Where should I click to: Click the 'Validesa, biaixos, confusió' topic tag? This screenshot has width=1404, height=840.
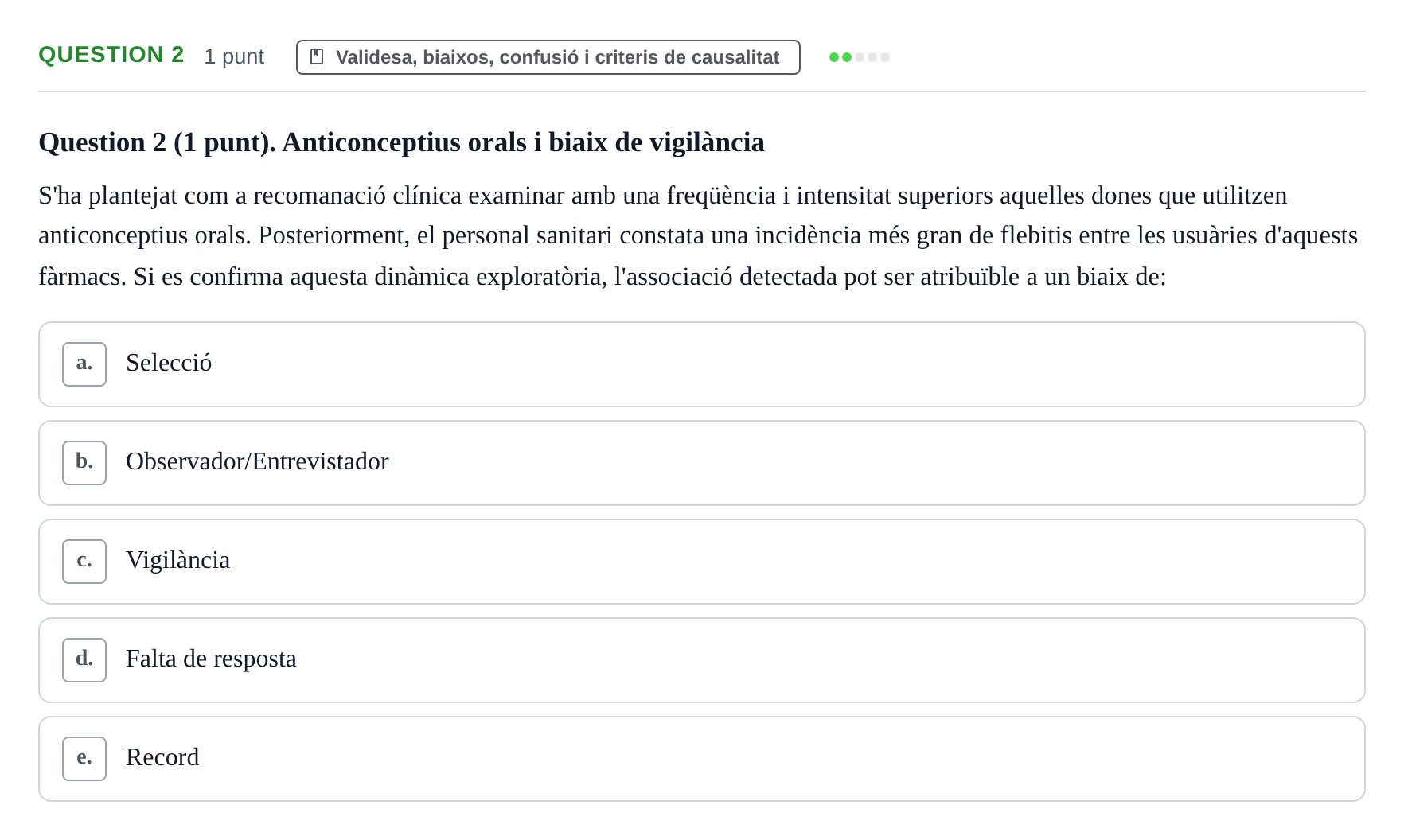tap(548, 57)
